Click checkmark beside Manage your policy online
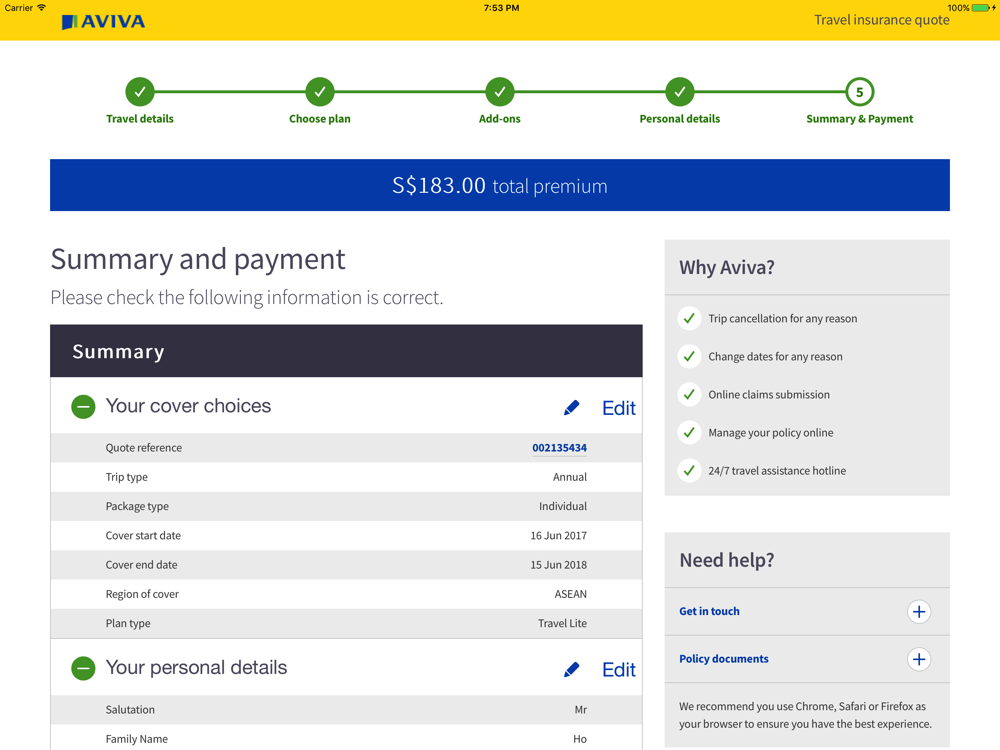The width and height of the screenshot is (1000, 750). click(689, 432)
